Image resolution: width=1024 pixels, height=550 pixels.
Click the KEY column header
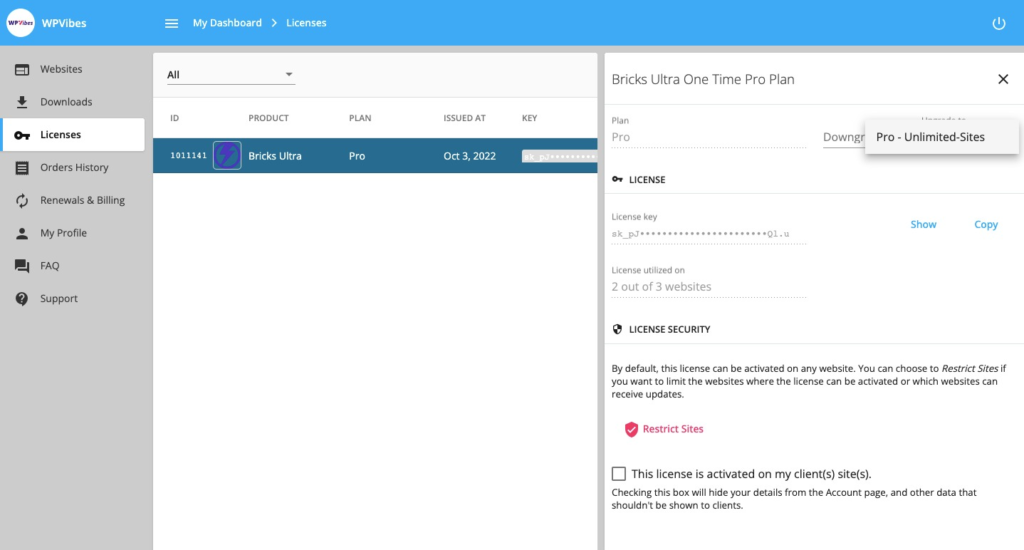pos(529,118)
